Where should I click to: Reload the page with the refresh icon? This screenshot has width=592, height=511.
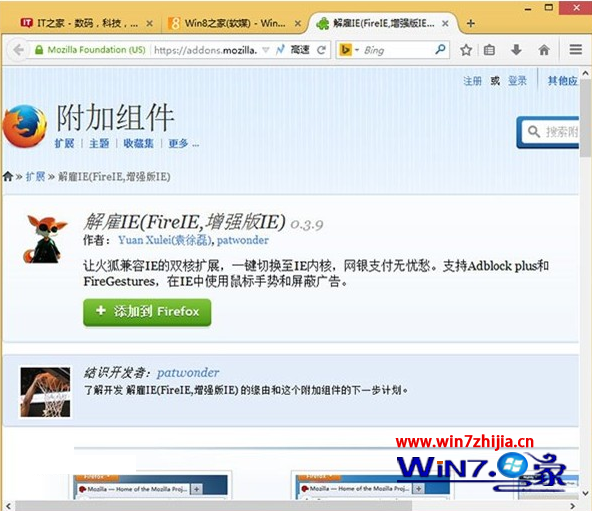tap(321, 50)
